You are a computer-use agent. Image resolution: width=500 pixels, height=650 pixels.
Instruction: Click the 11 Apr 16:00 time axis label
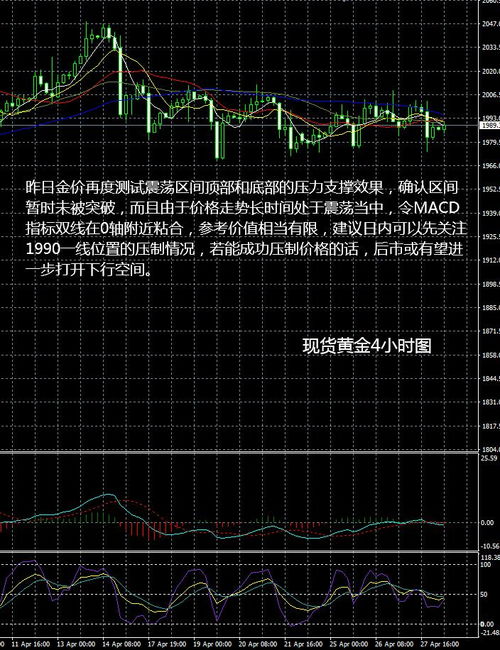(x=31, y=644)
